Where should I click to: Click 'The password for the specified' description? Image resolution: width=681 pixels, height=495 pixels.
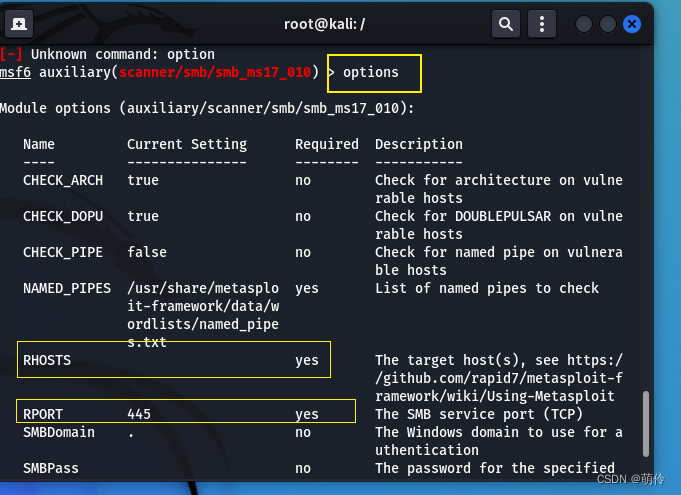(x=495, y=469)
